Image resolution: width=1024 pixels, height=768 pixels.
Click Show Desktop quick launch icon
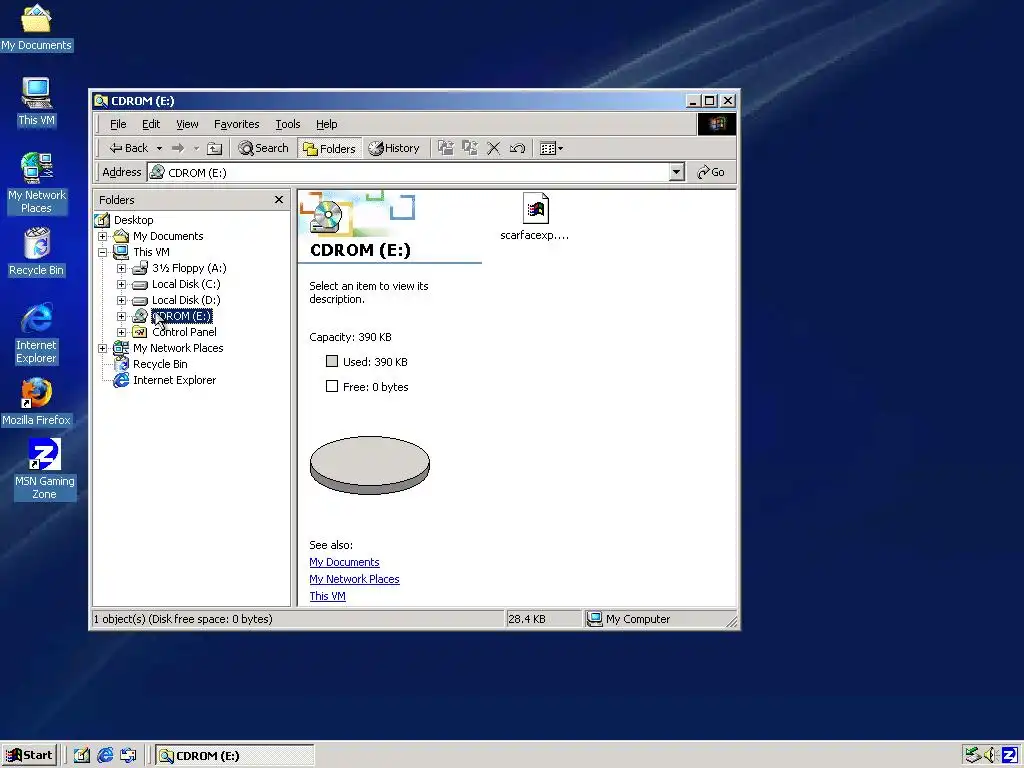[82, 756]
